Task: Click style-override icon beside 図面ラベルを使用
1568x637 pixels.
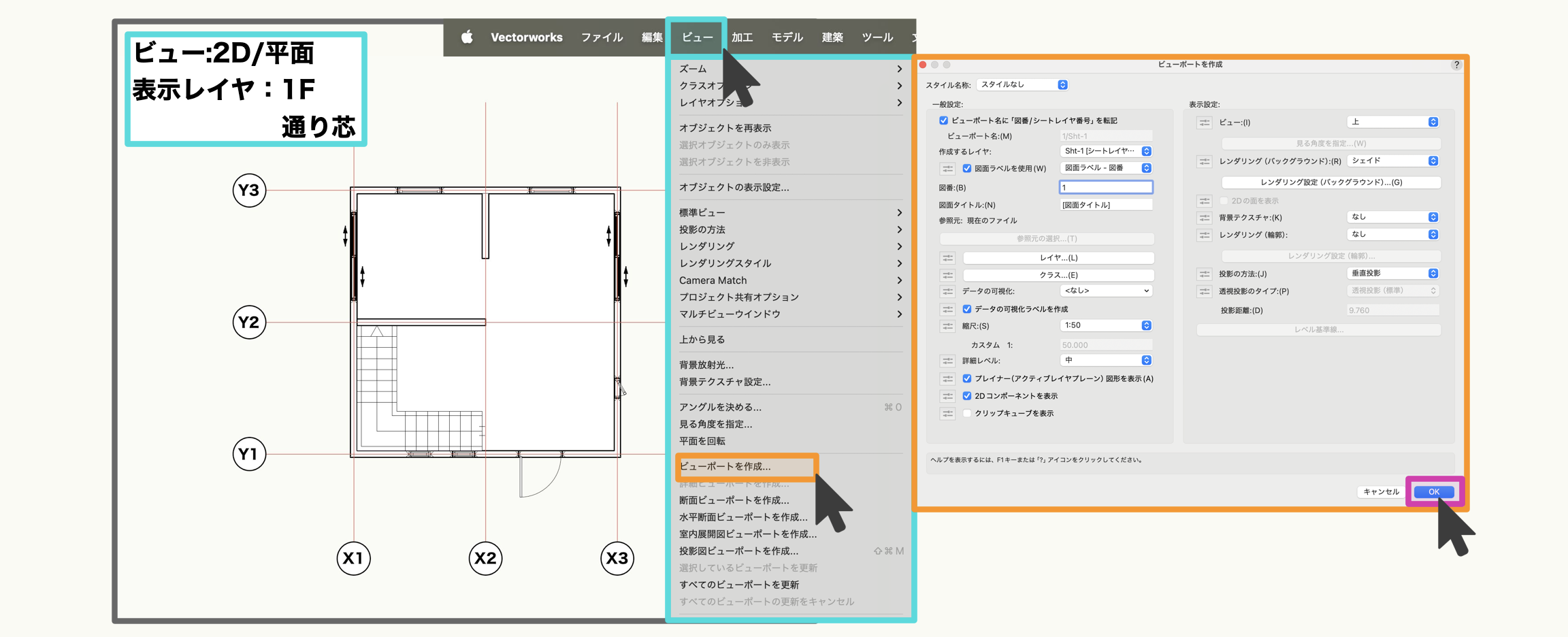Action: pyautogui.click(x=947, y=169)
